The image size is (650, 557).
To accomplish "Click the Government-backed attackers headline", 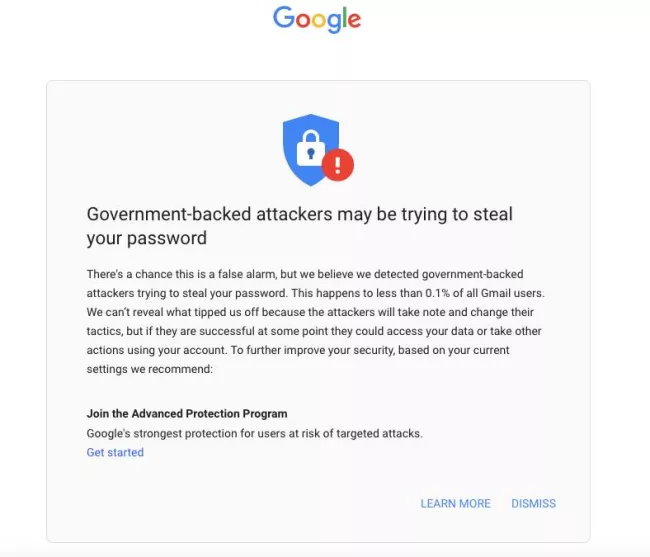I will [300, 226].
